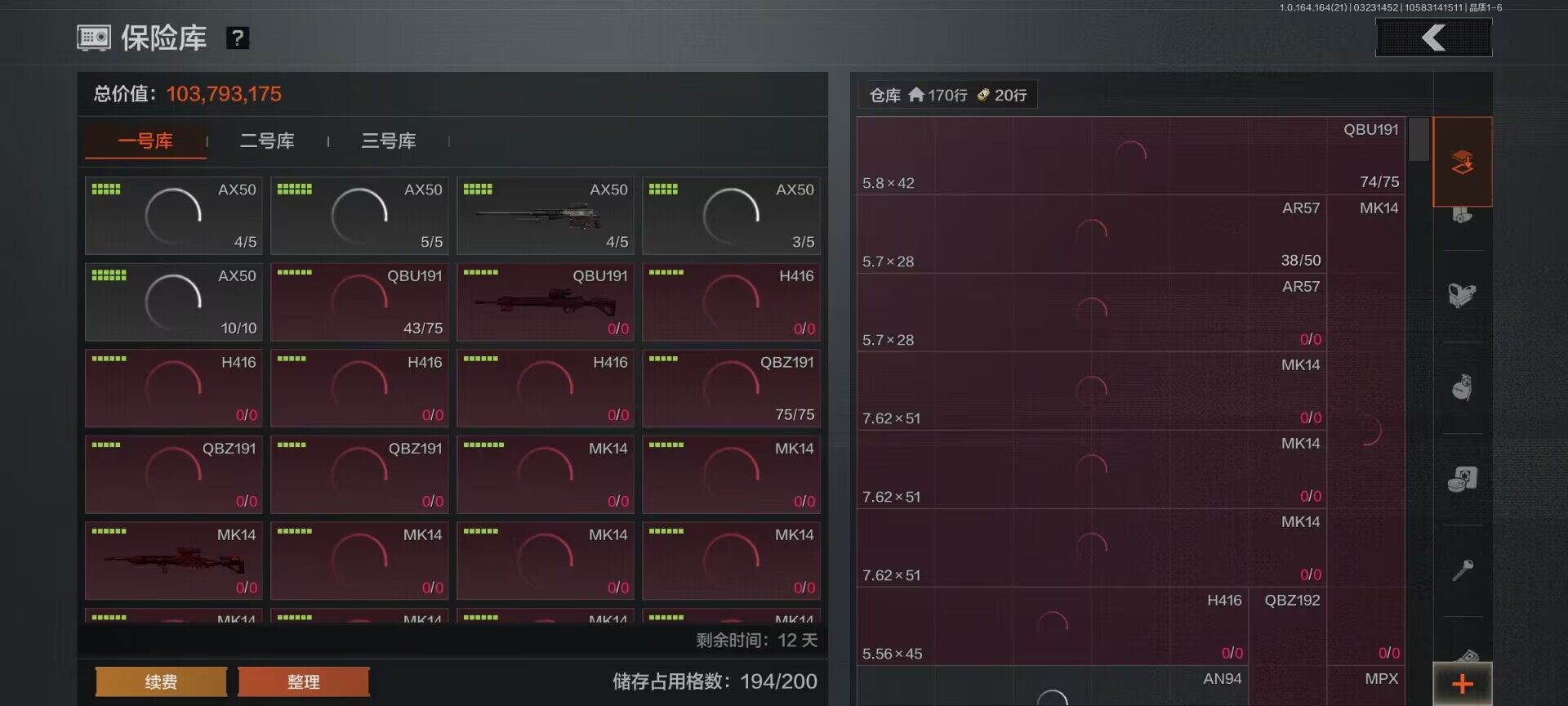1568x706 pixels.
Task: Filter warehouse by the red-dot sight icon
Action: pos(1462,295)
